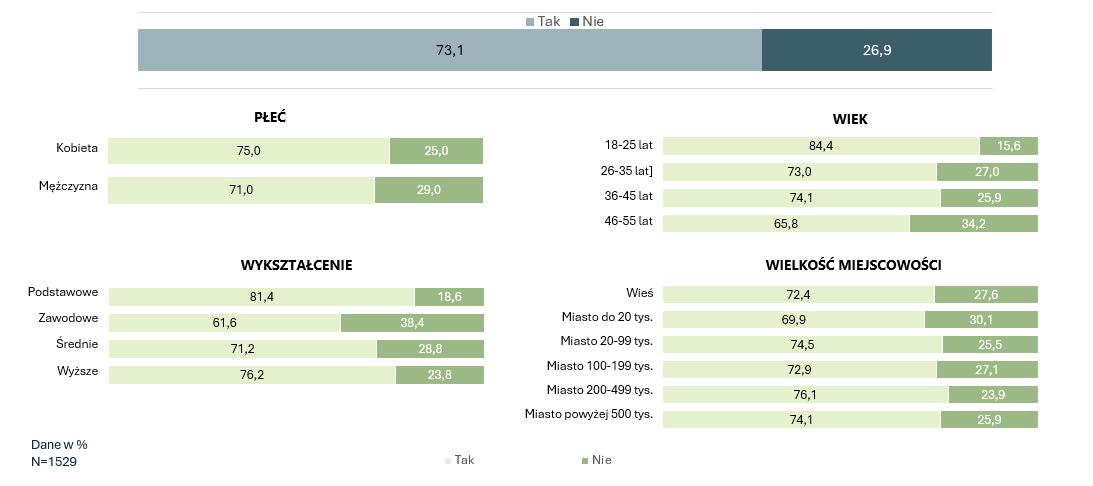Select the dark 26,9 summary bar segment
Screen dimensions: 1093x486
click(876, 50)
